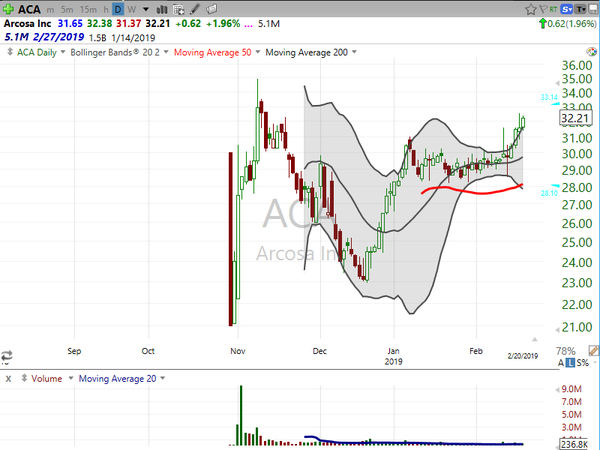
Task: Click the cyan 28.10 marker on scale
Action: [549, 193]
